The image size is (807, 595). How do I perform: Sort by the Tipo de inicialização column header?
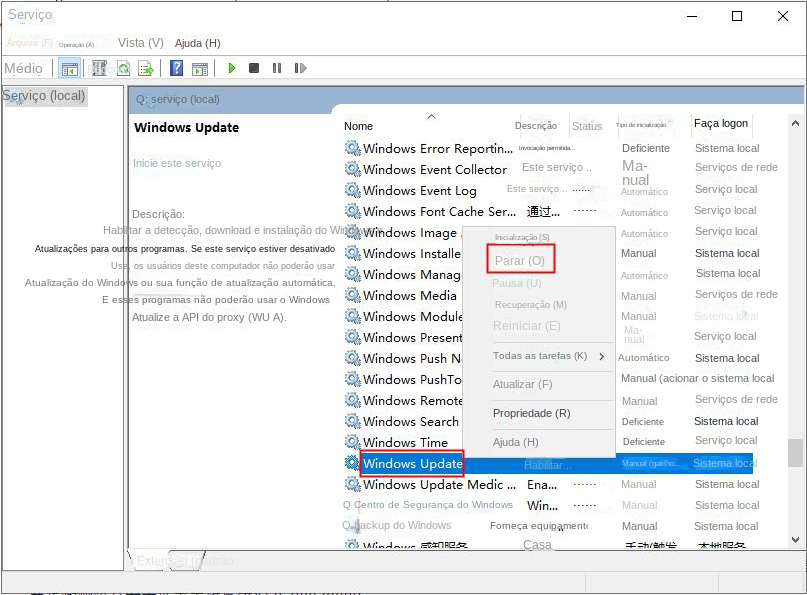pos(641,125)
